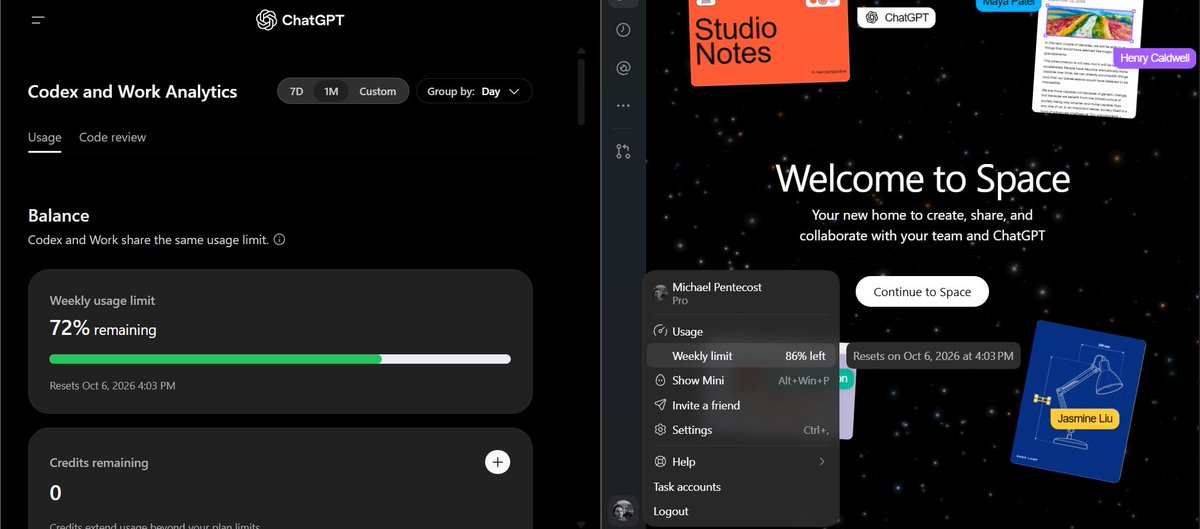Click the ChatGPT label chip in Space

(x=897, y=17)
